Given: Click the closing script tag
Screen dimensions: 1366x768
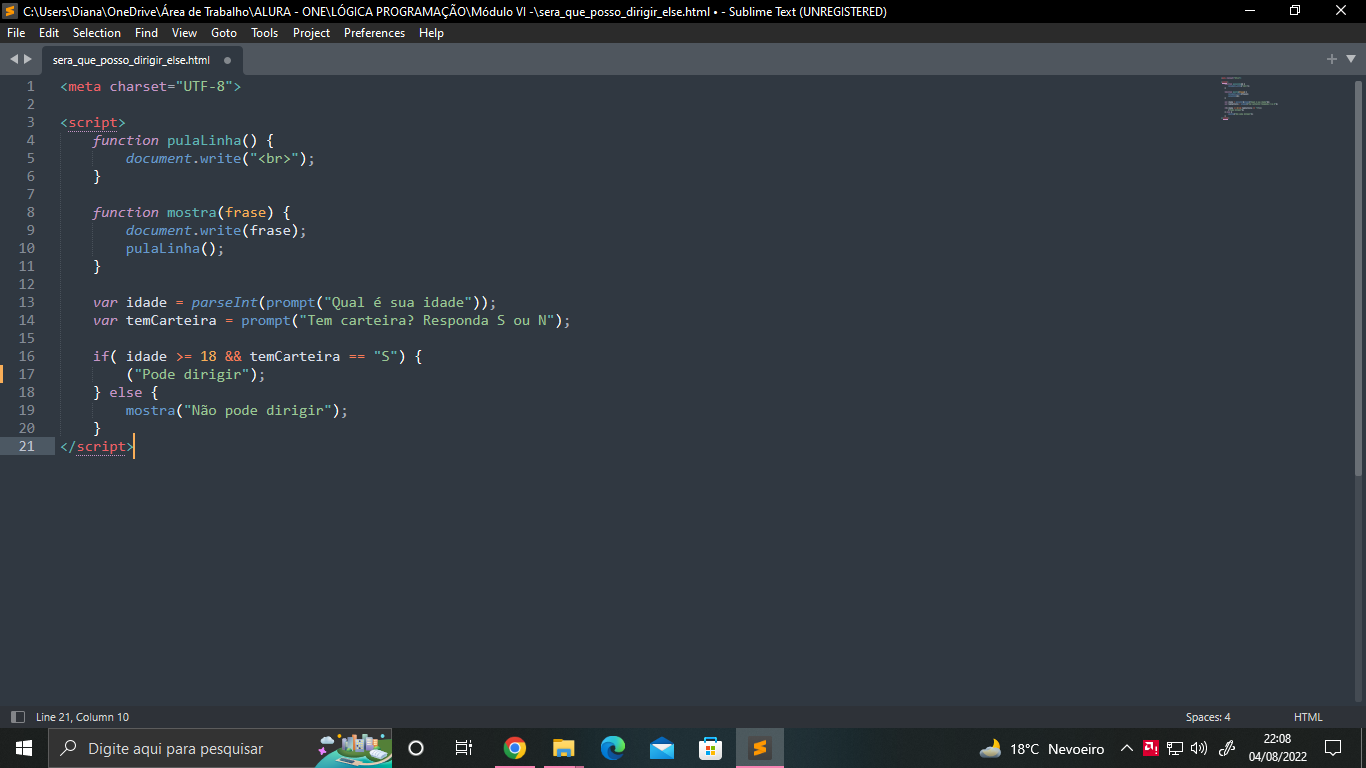Looking at the screenshot, I should pos(97,446).
